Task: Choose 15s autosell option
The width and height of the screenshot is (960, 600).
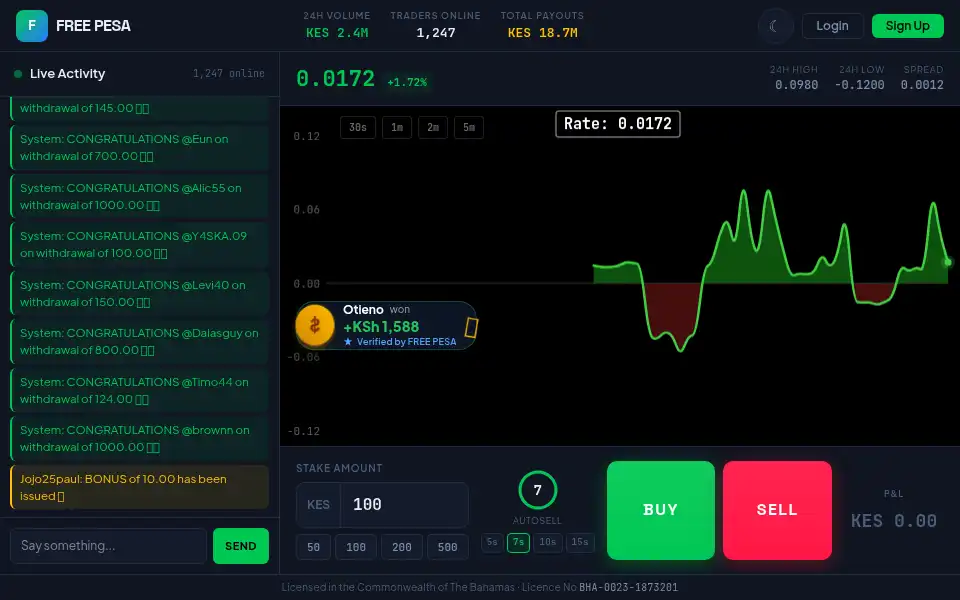Action: pos(580,542)
